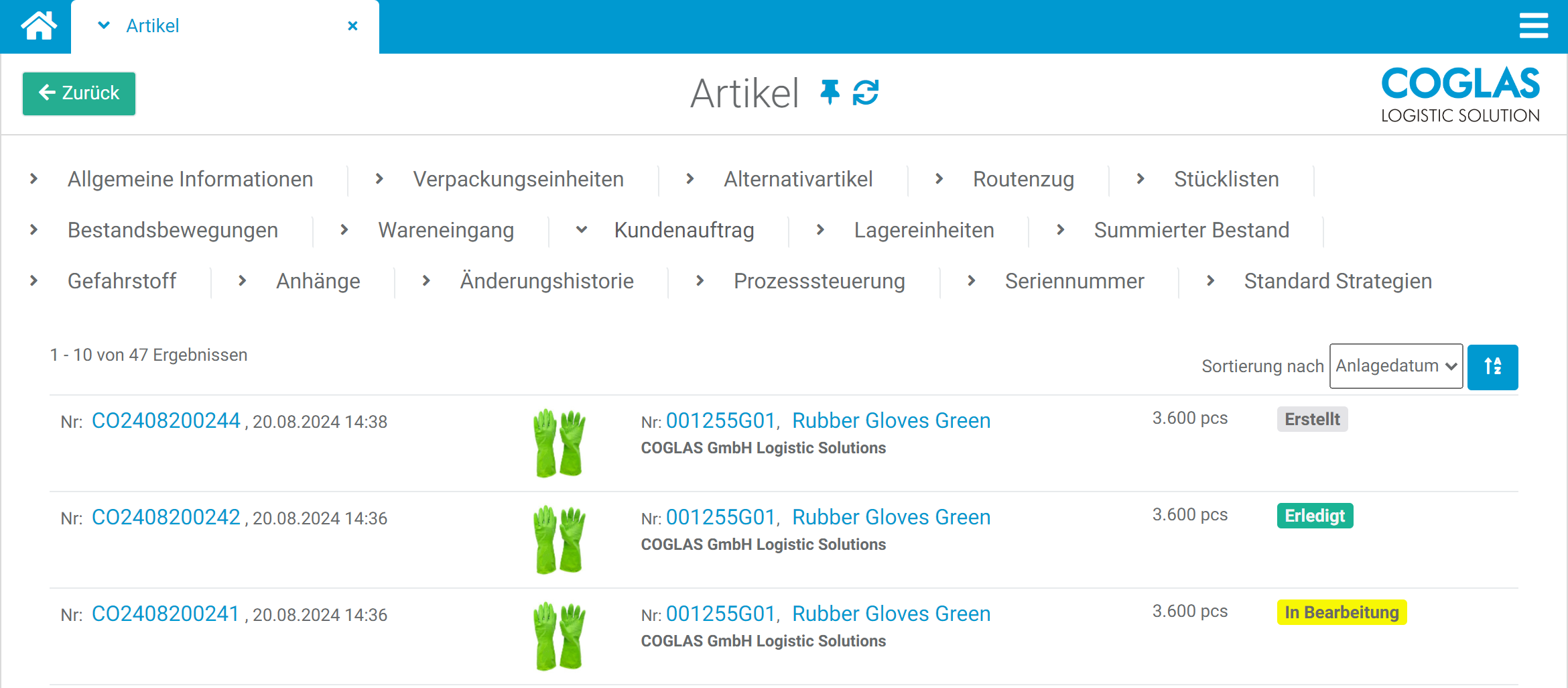Viewport: 1568px width, 688px height.
Task: Pin the Artikel page using the pin icon
Action: tap(831, 93)
